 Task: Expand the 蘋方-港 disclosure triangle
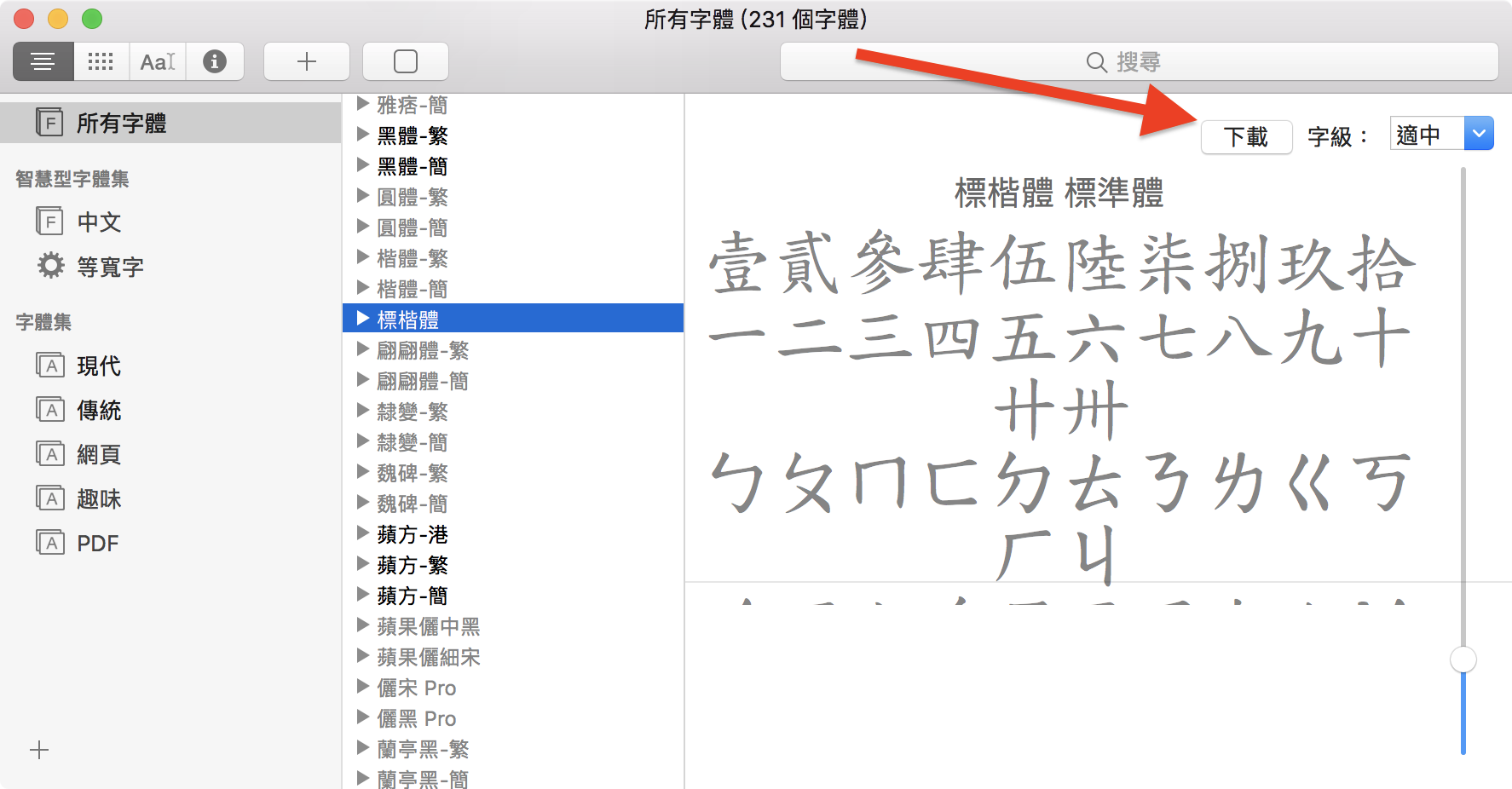(363, 533)
